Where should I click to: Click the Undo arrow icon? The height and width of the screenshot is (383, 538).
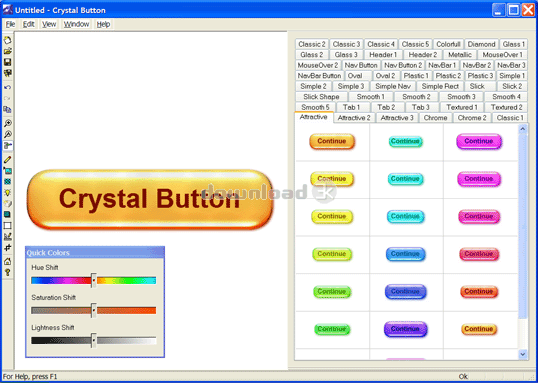point(8,87)
